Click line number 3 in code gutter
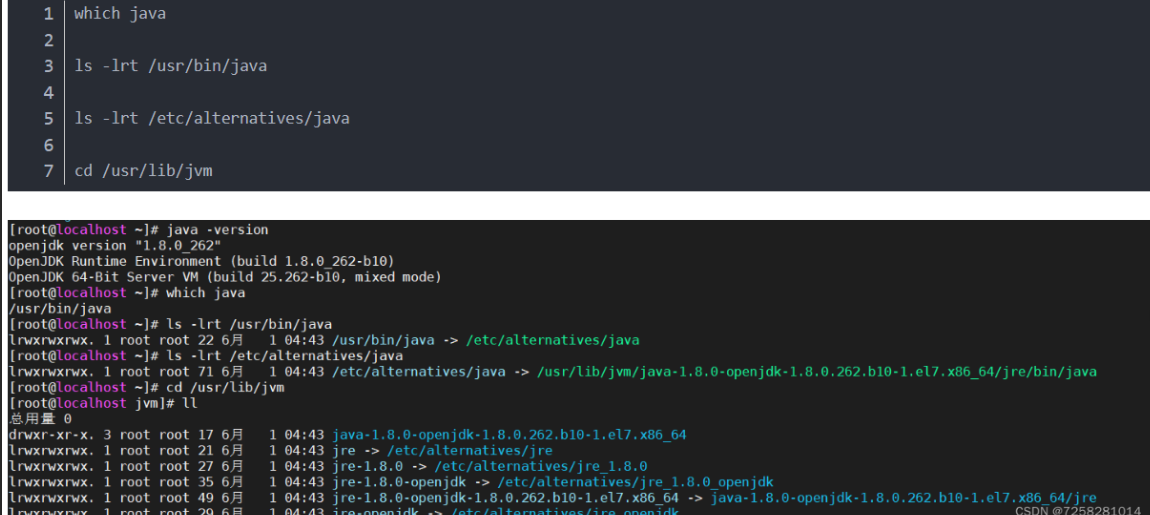Viewport: 1150px width, 515px height. [x=48, y=66]
